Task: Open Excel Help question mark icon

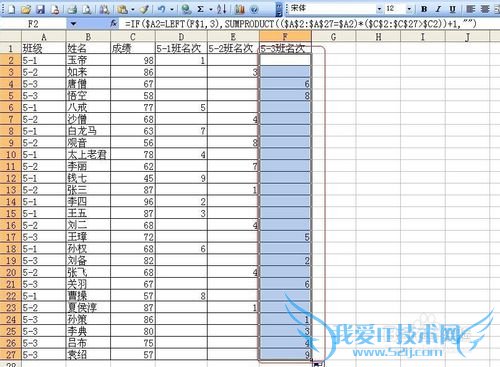Action: pyautogui.click(x=254, y=9)
